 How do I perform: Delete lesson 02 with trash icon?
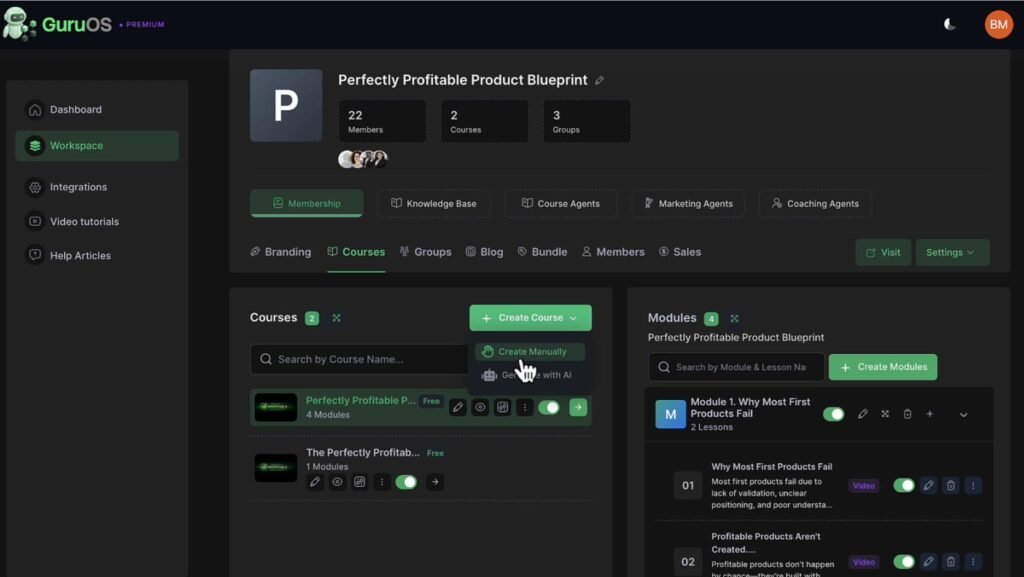951,561
